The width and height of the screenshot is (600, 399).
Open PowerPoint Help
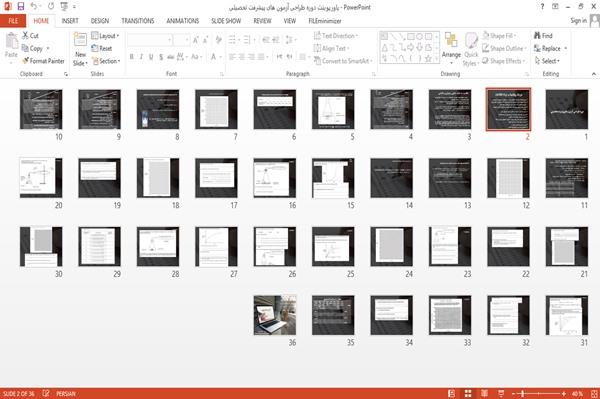tap(542, 7)
